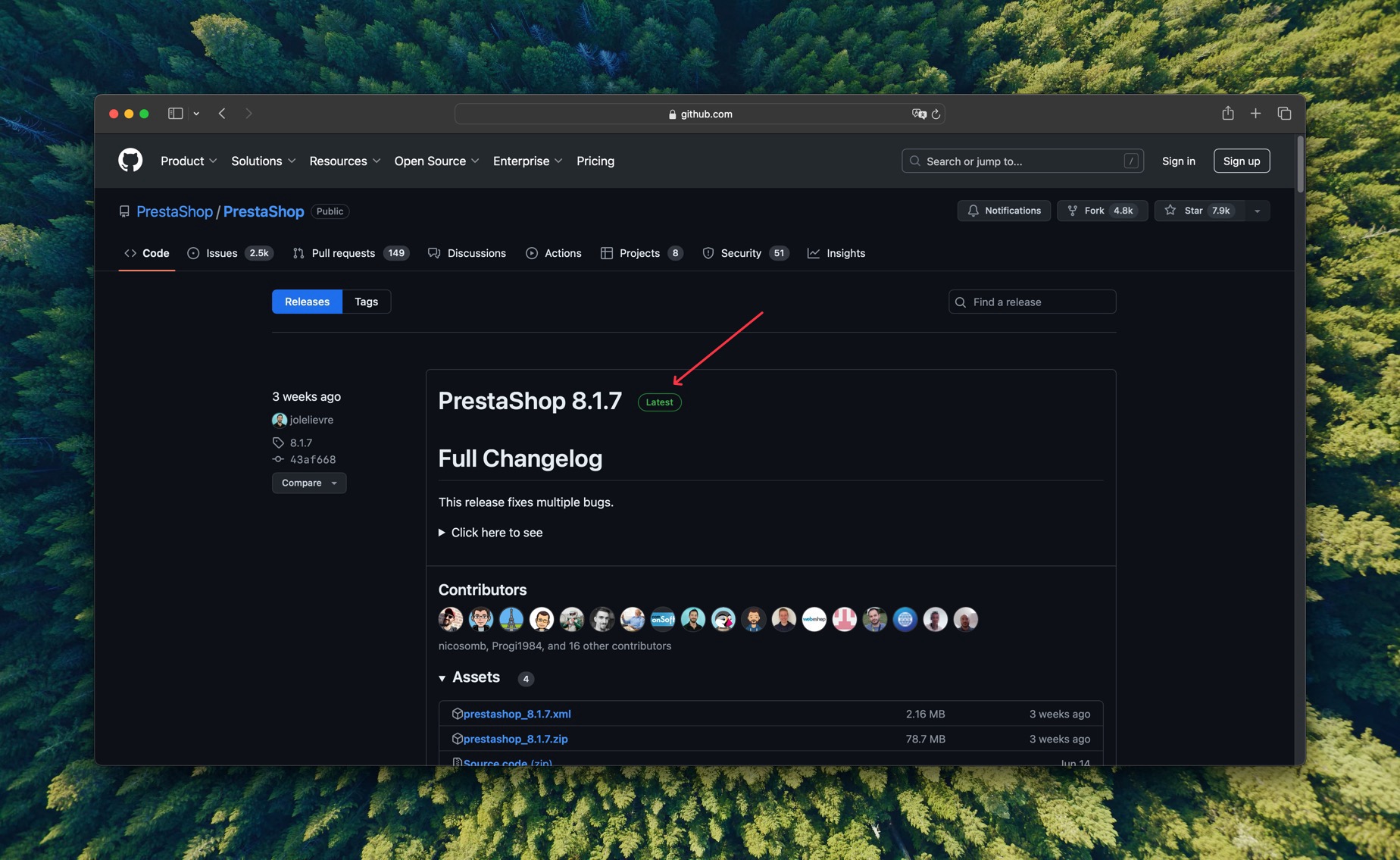Collapse the Assets section

(469, 677)
